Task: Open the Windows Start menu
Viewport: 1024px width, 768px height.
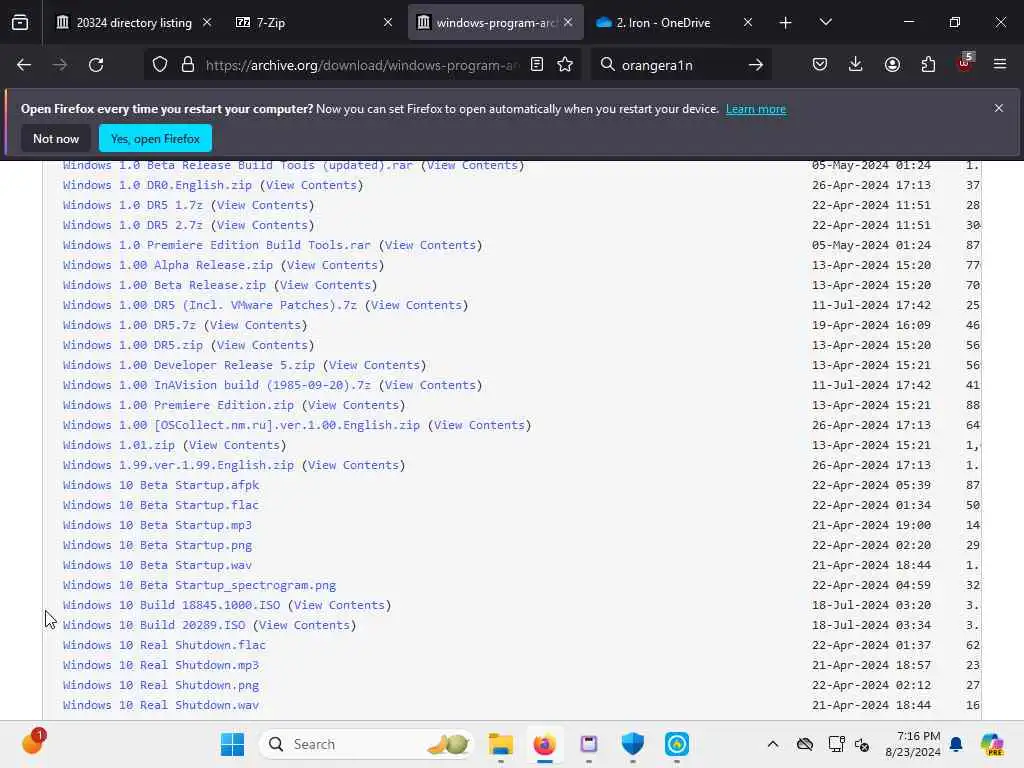Action: tap(232, 744)
